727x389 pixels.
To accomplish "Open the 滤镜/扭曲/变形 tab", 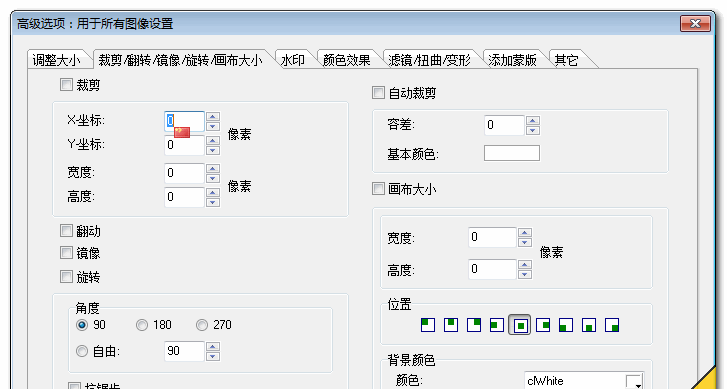I will click(x=430, y=60).
